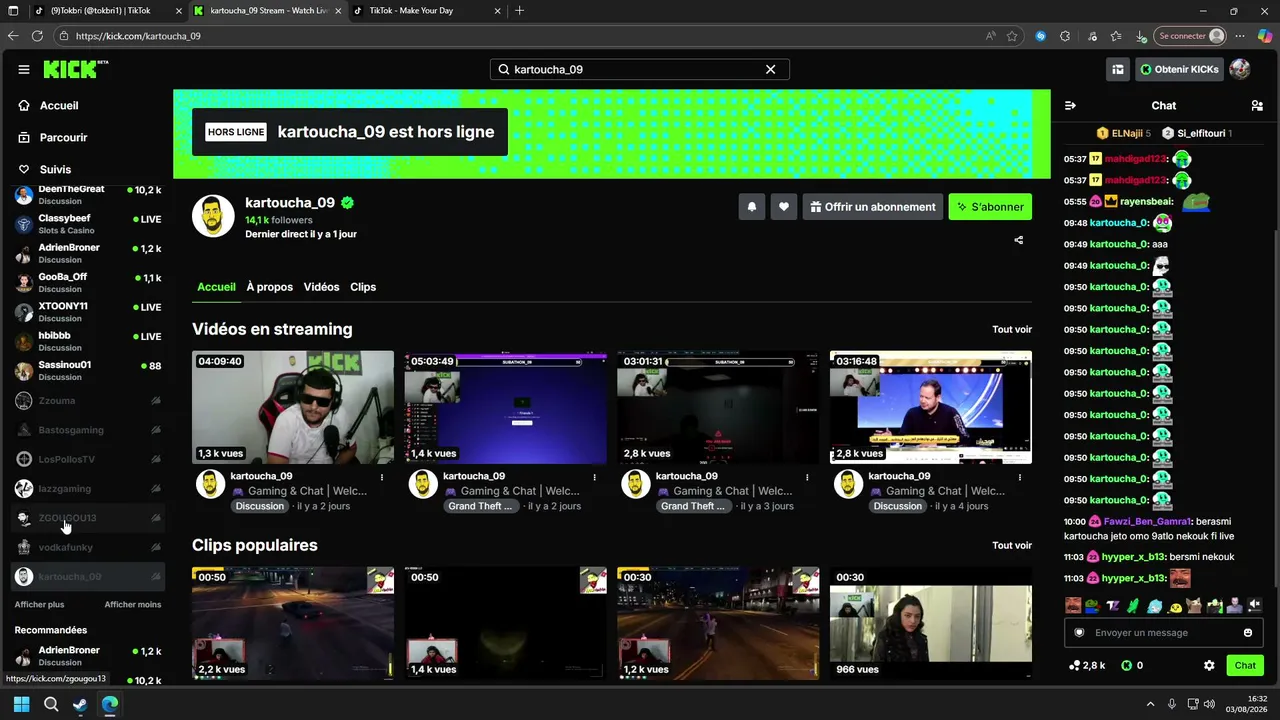The width and height of the screenshot is (1280, 720).
Task: Open Windows Start menu
Action: (x=21, y=704)
